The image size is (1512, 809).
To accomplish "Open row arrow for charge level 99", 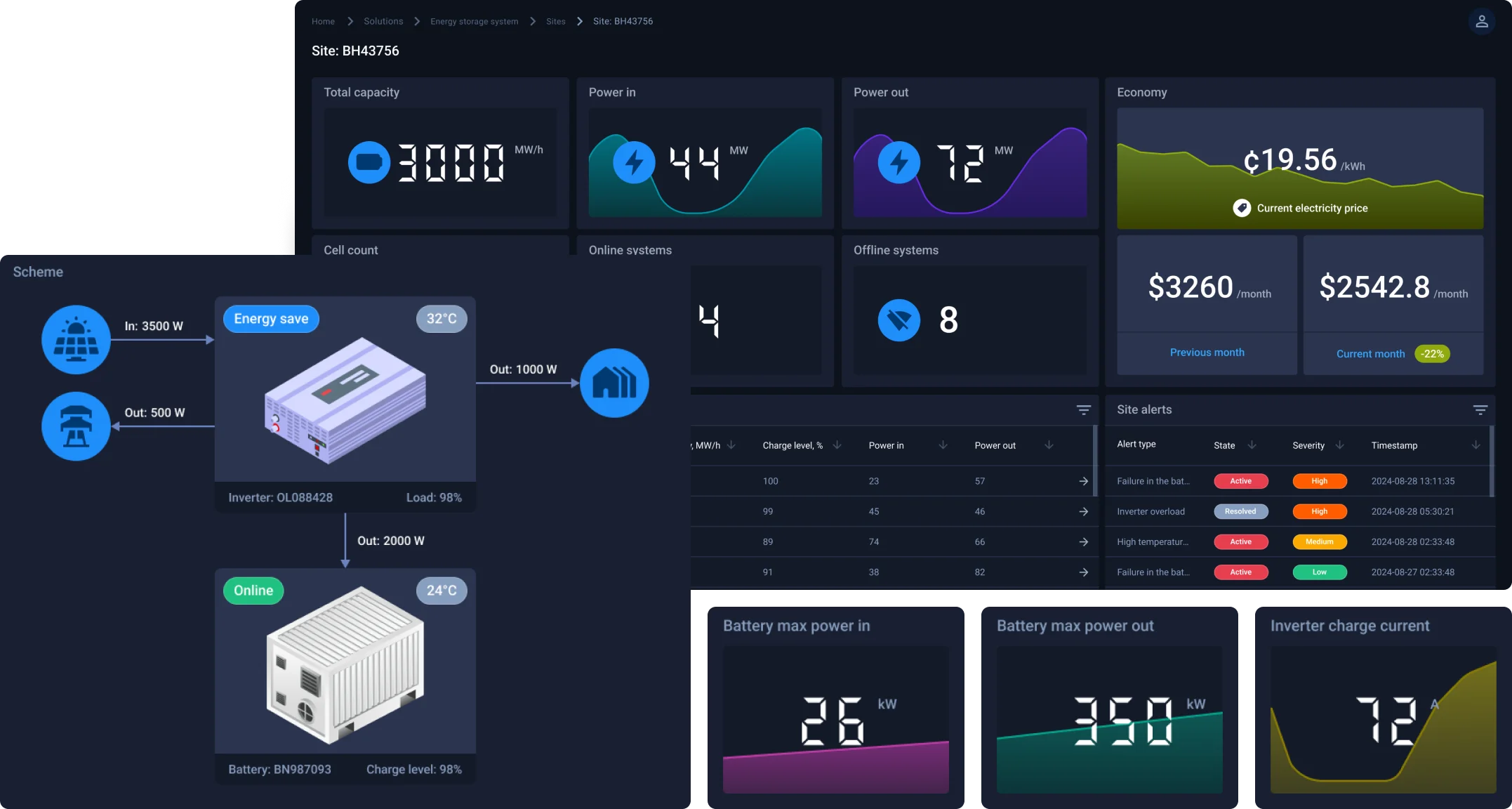I will (x=1084, y=511).
